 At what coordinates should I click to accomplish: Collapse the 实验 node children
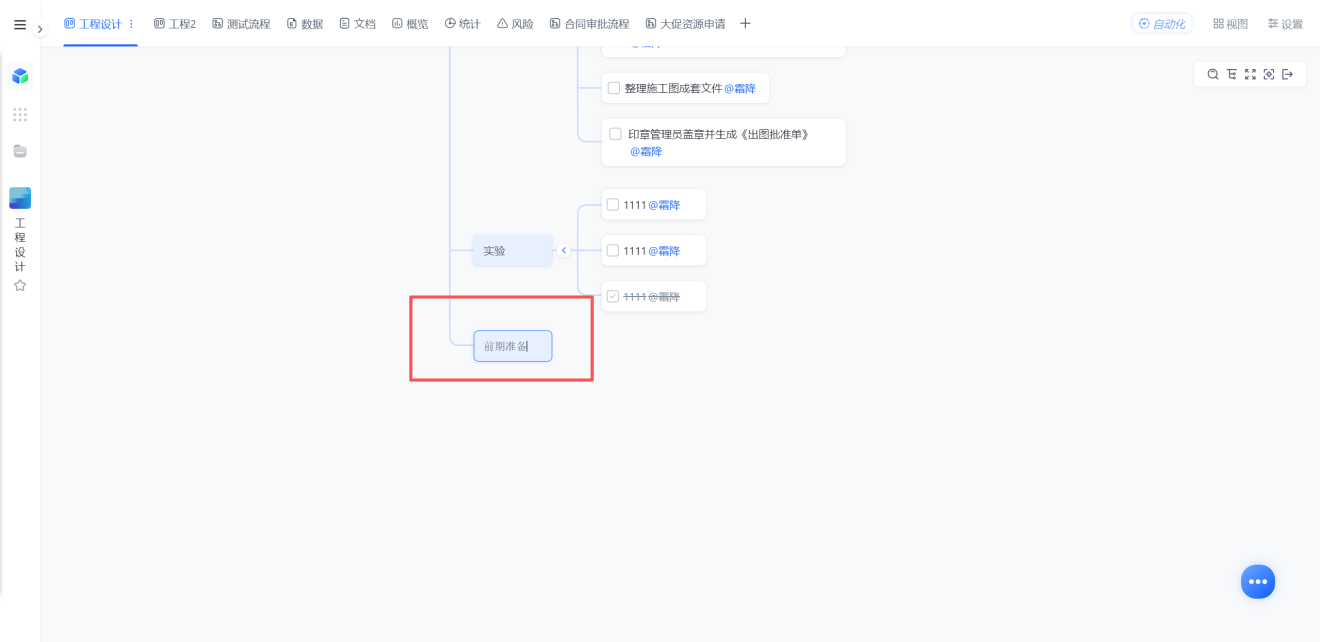pyautogui.click(x=564, y=251)
